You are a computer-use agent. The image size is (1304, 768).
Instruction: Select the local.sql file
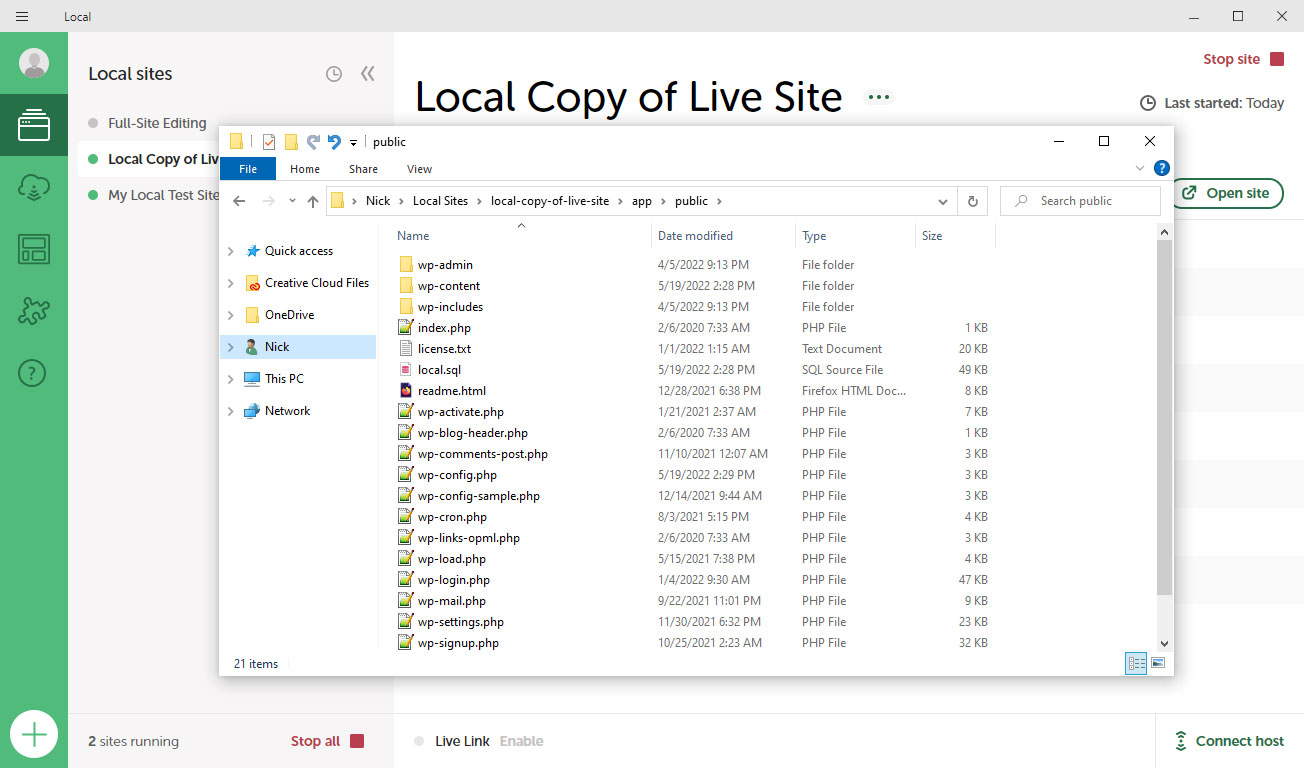[x=439, y=370]
